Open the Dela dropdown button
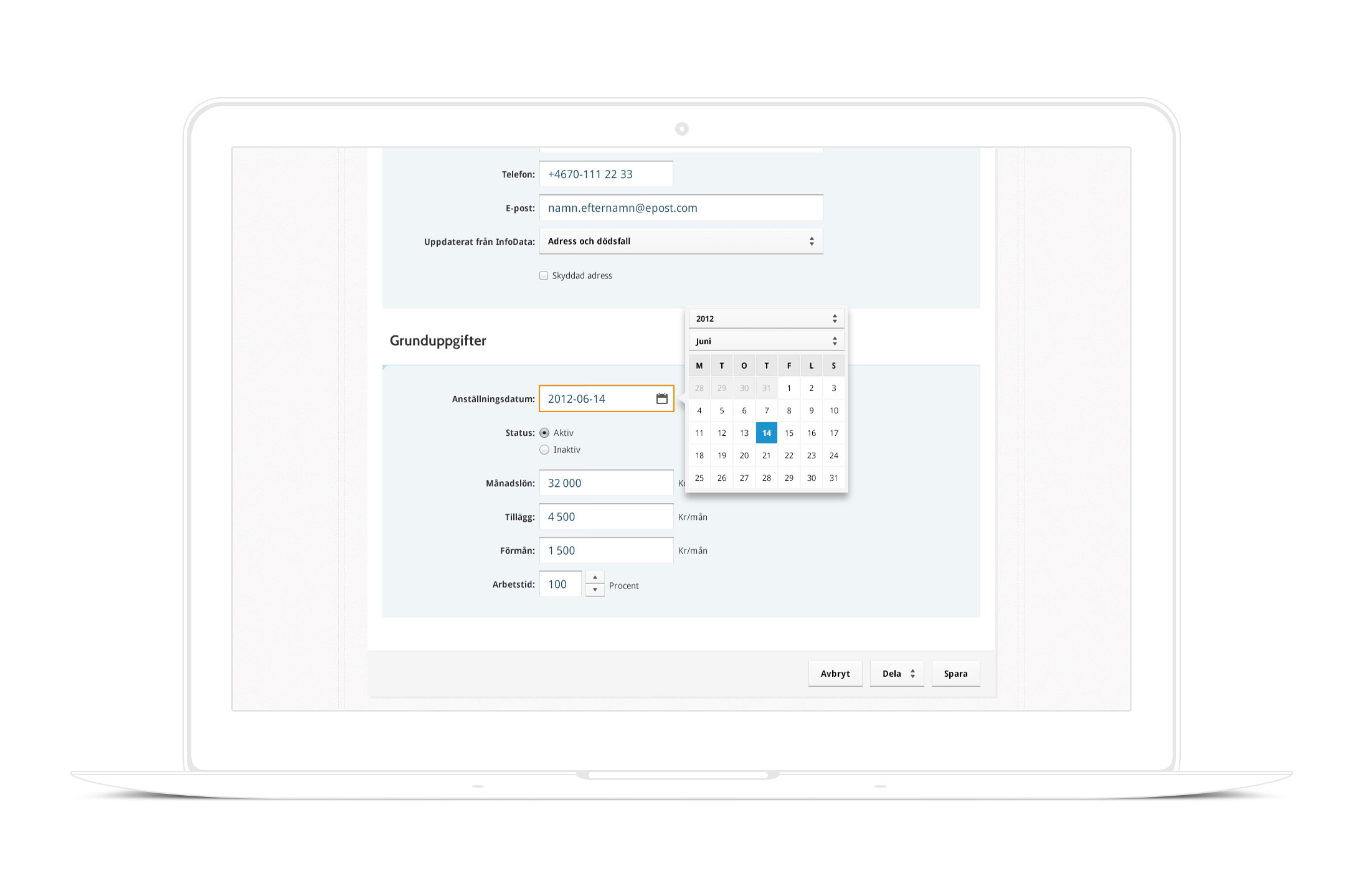Screen dimensions: 1364x896 897,674
